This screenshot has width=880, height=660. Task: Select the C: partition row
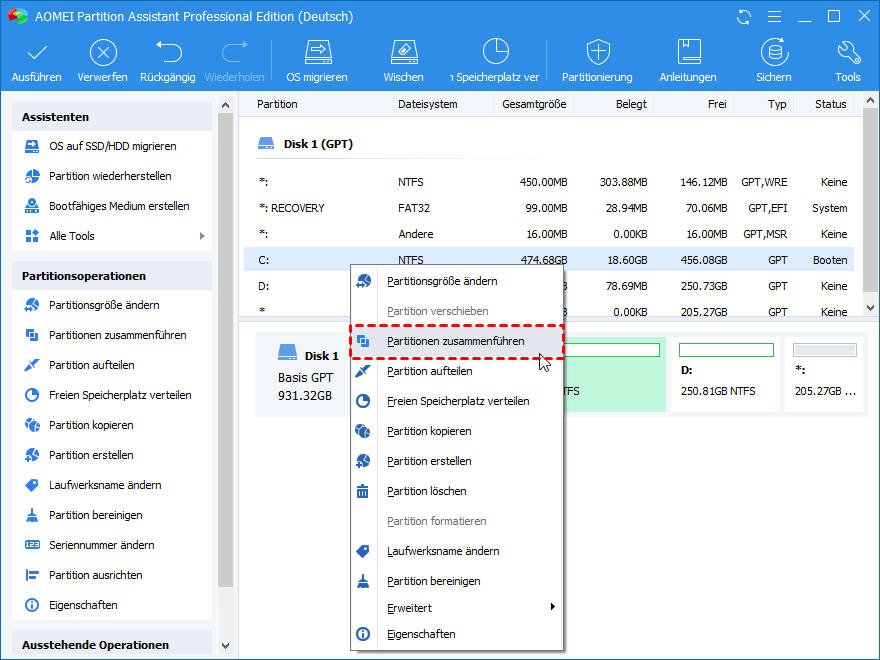tap(549, 260)
